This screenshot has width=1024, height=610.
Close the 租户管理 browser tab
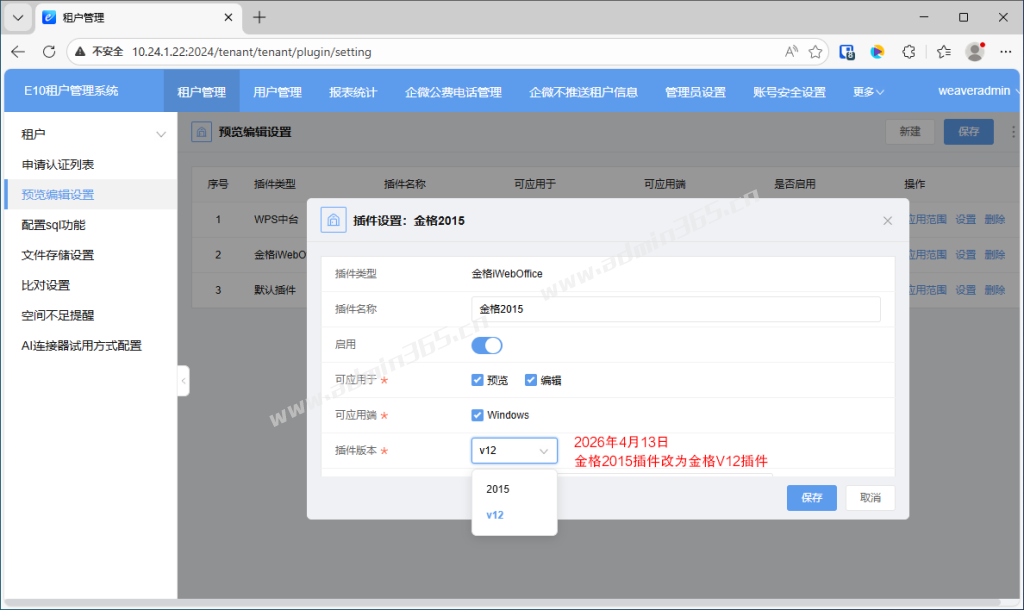(228, 18)
